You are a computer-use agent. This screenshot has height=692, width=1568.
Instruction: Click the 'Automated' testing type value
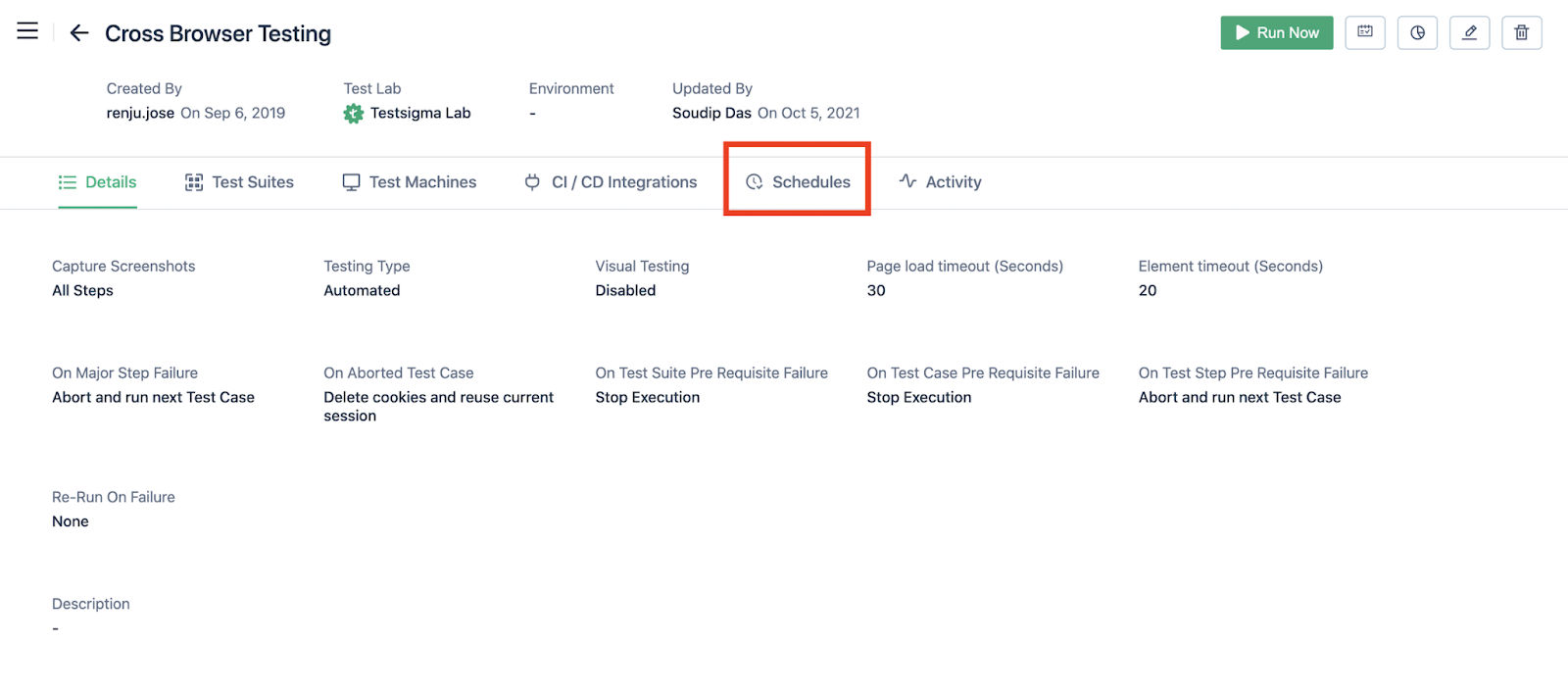pyautogui.click(x=362, y=290)
